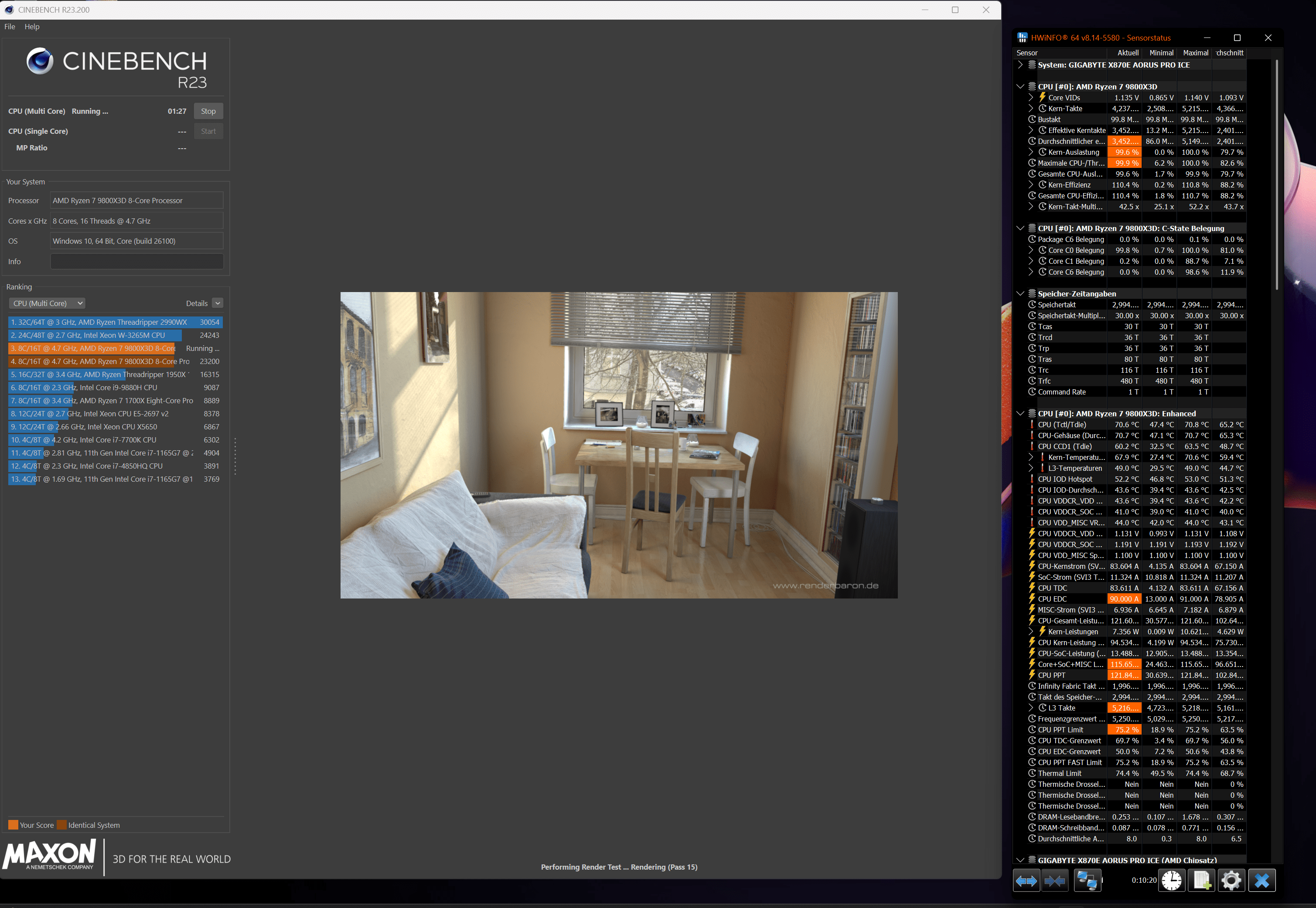Select 9800X3D ranking entry scoring 23200

coord(116,361)
